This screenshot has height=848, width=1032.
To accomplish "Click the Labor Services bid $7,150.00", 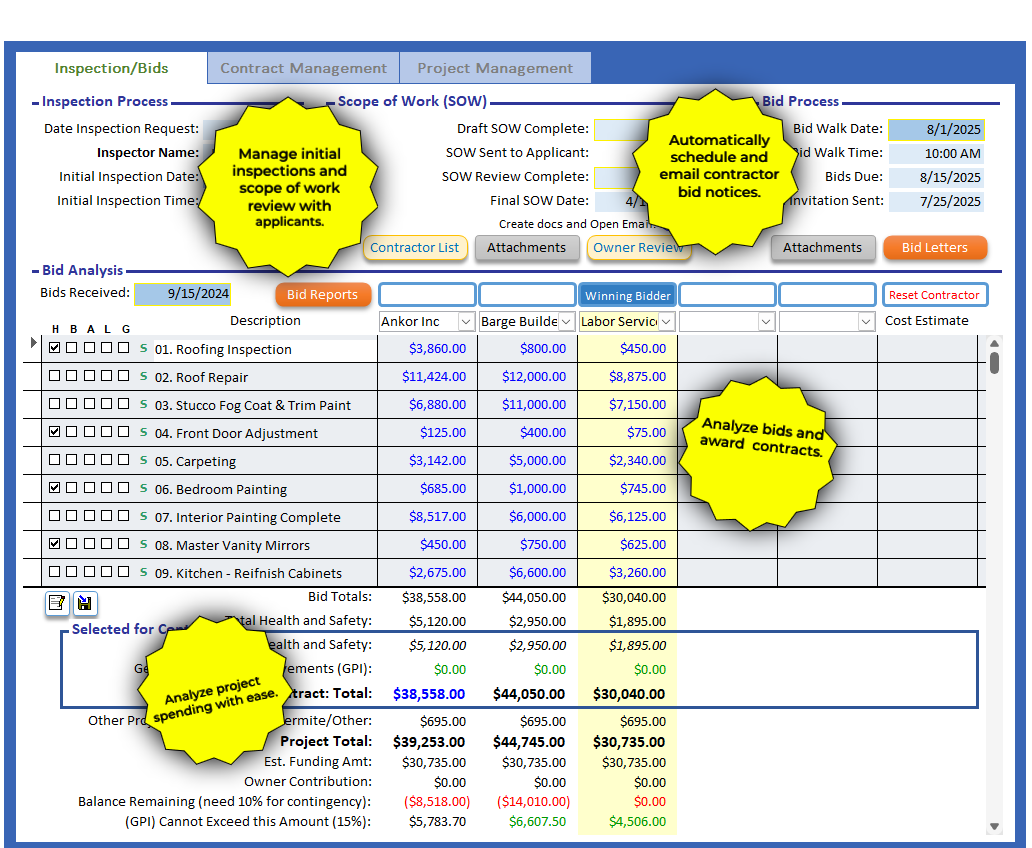I will point(637,404).
